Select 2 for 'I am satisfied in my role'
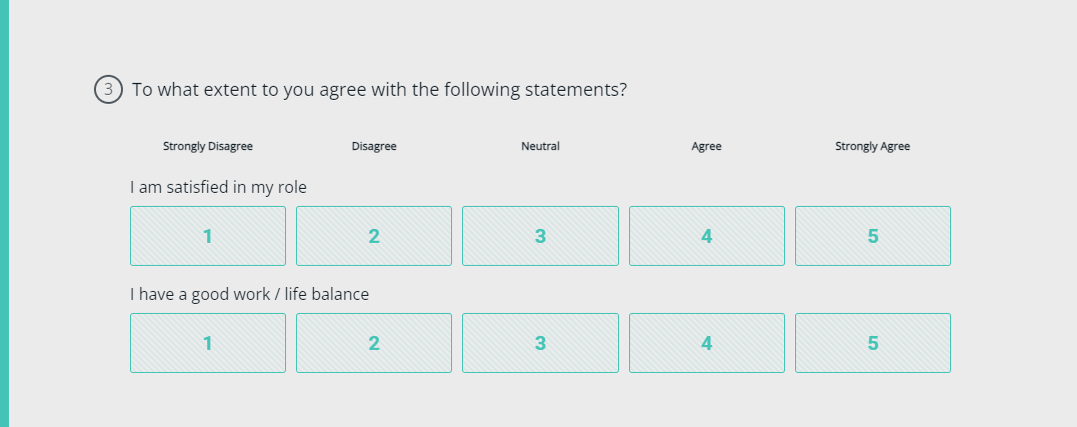Screen dimensions: 1077x427 374,236
